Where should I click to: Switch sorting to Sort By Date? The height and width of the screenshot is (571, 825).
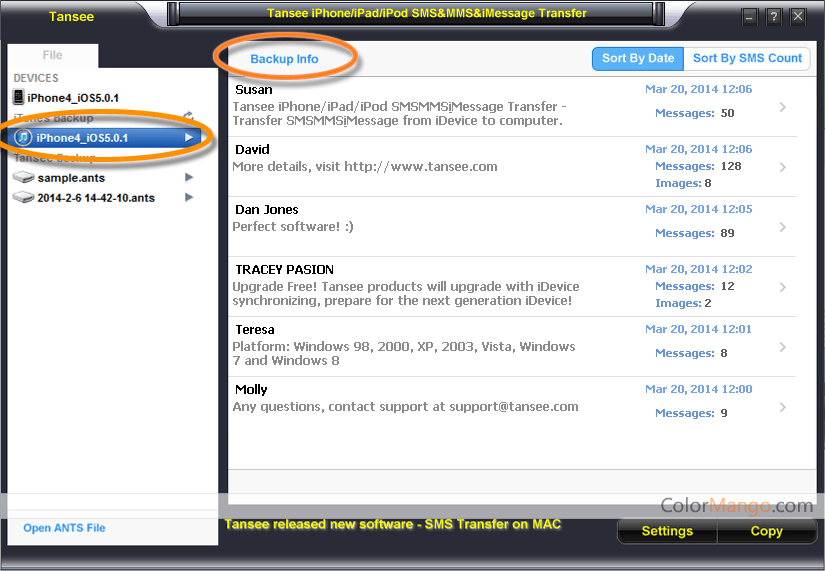[638, 58]
